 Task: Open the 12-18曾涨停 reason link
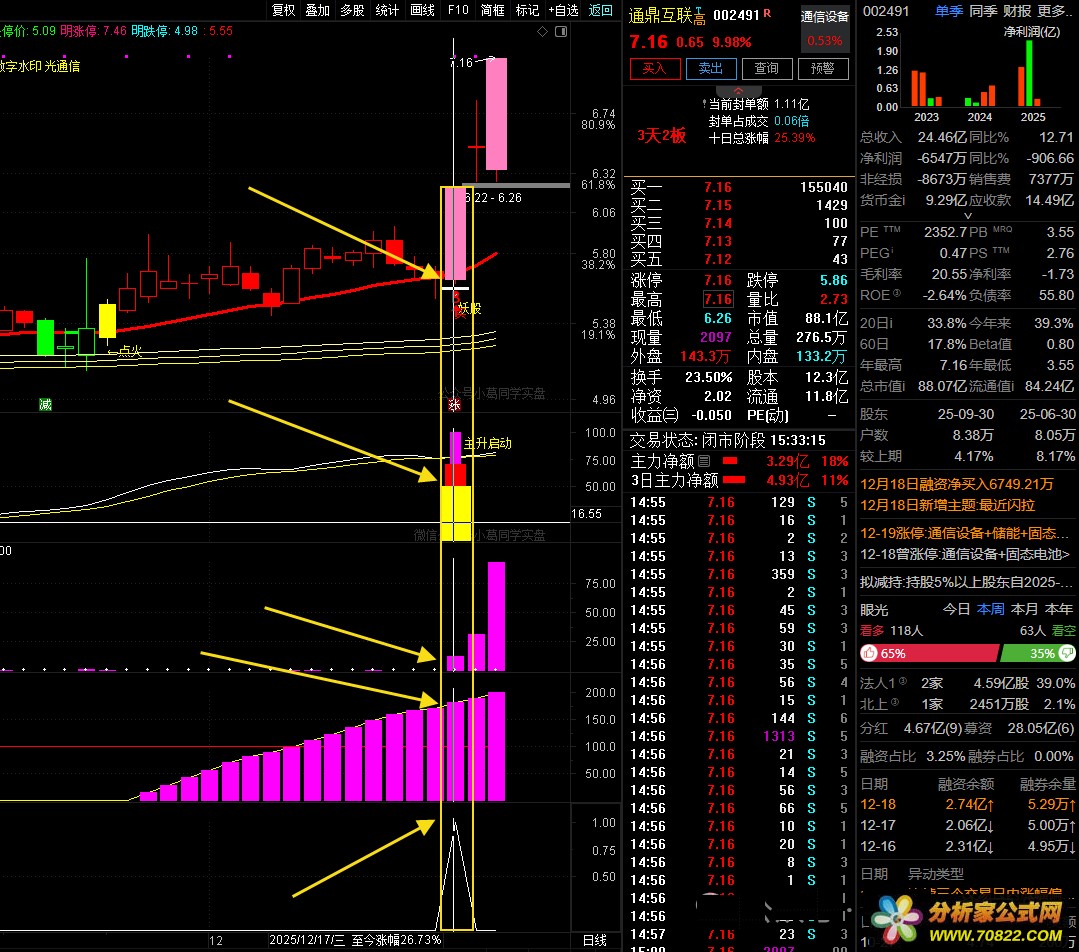click(x=965, y=554)
